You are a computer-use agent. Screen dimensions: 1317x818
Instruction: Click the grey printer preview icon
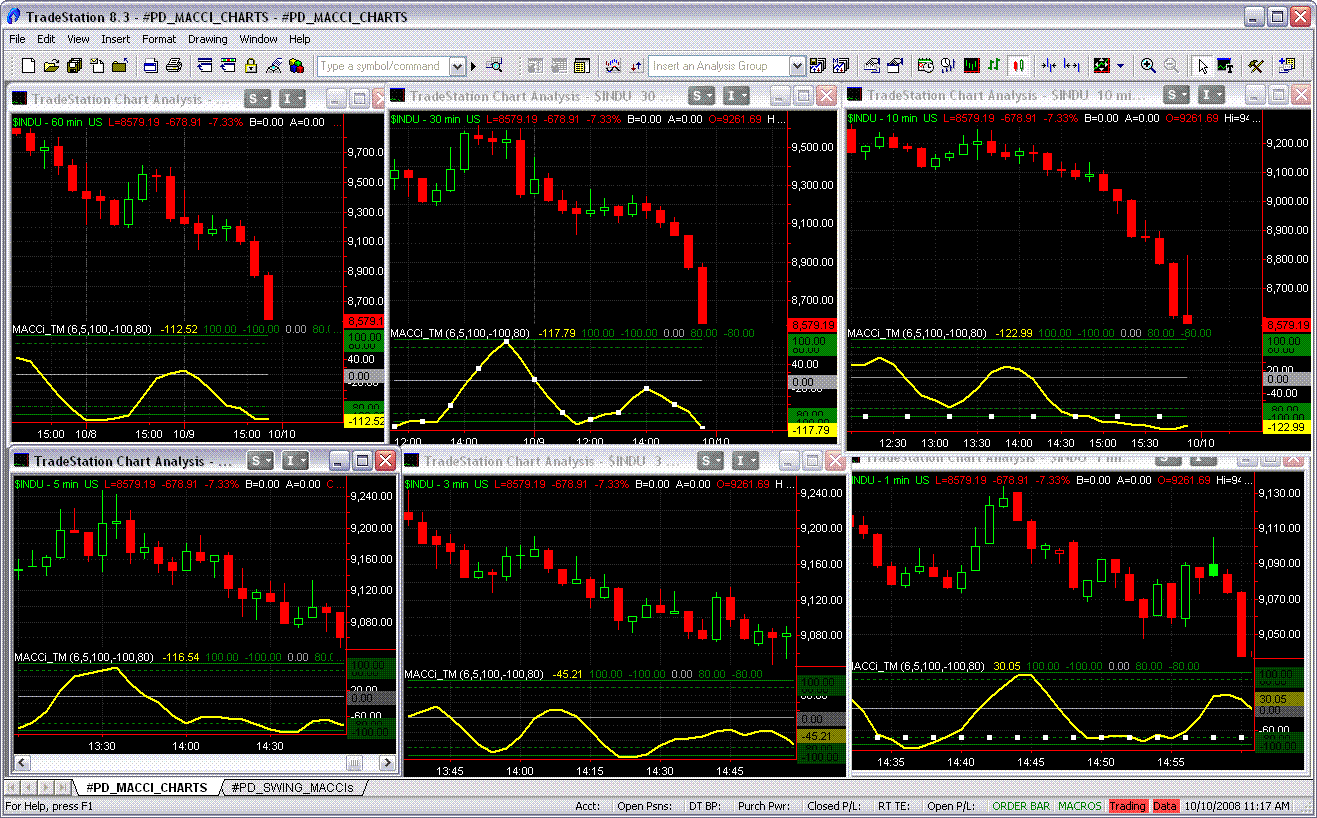tap(174, 66)
